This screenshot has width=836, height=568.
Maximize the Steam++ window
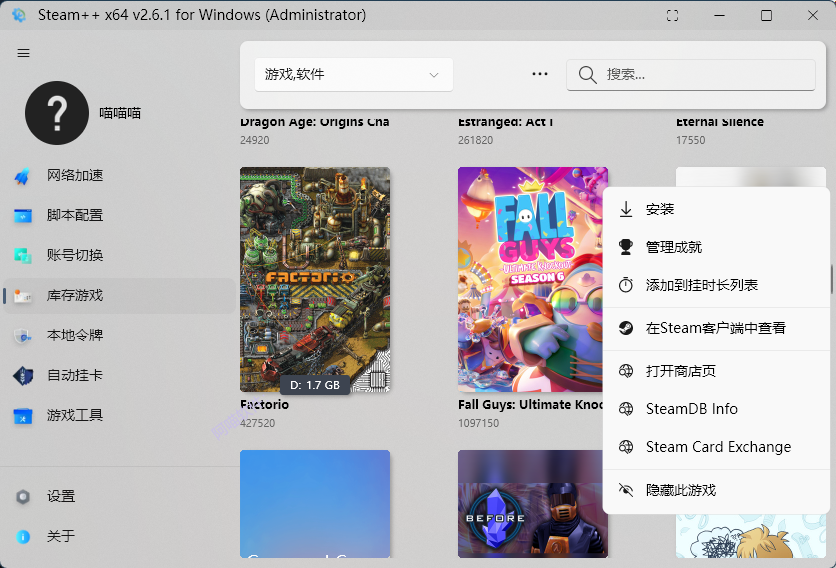(766, 15)
